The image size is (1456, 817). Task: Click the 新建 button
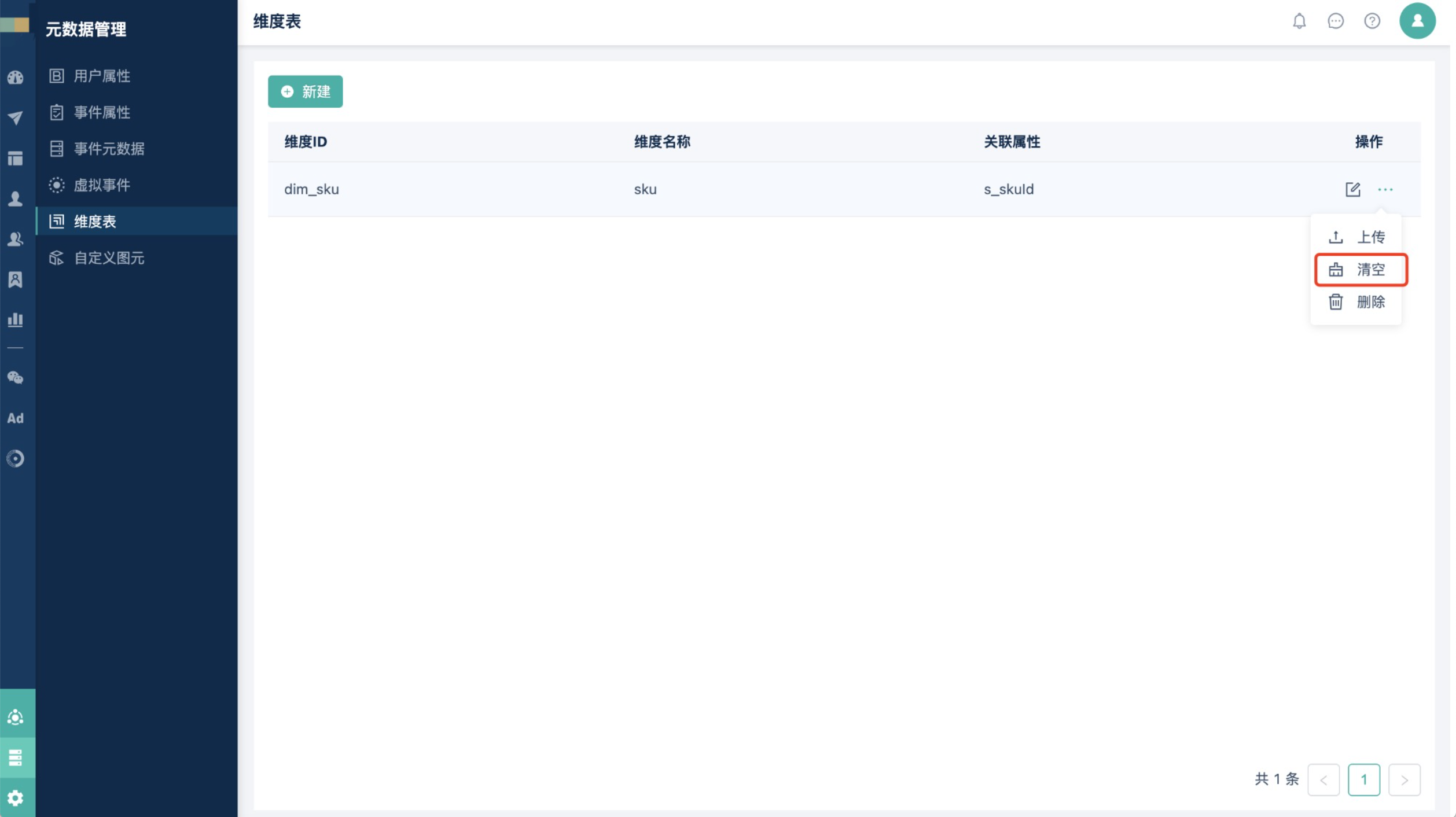click(305, 91)
